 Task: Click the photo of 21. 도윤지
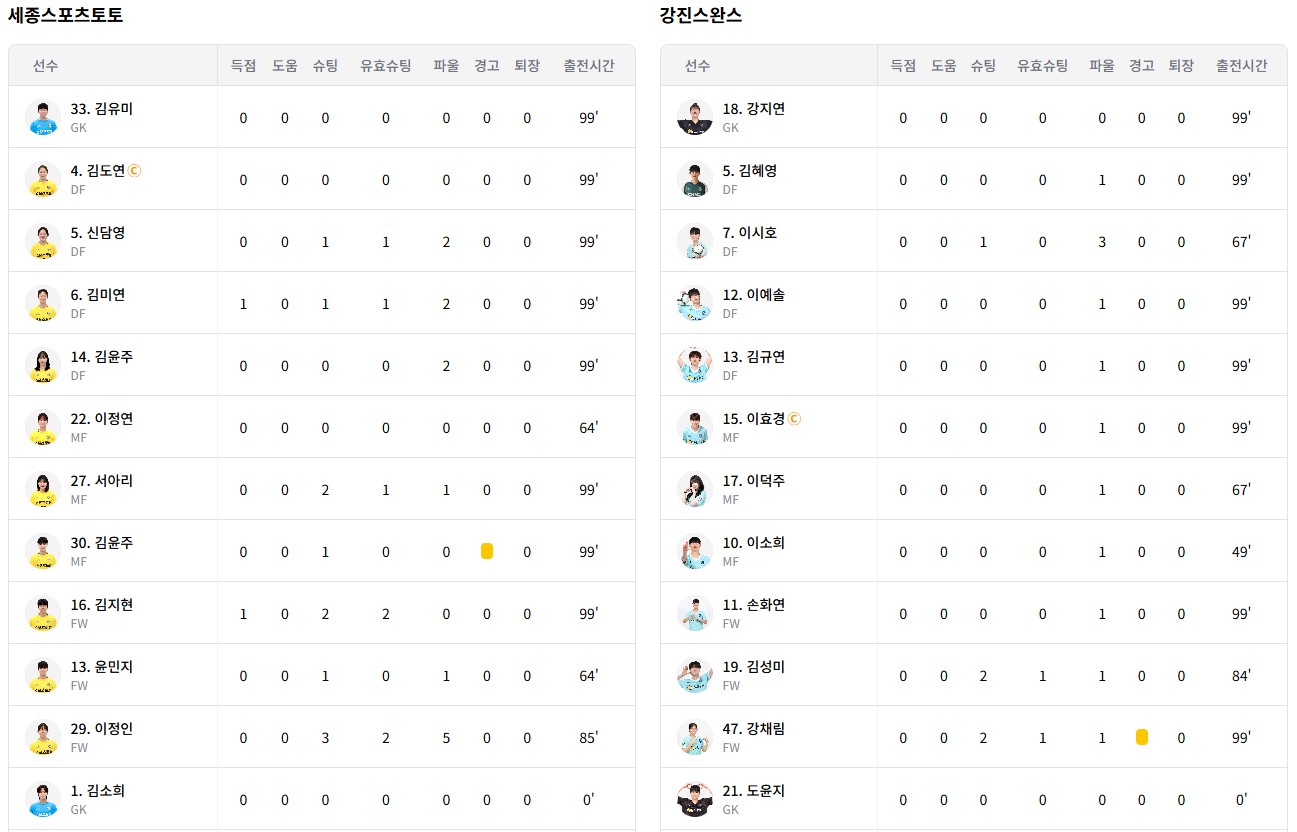[695, 800]
